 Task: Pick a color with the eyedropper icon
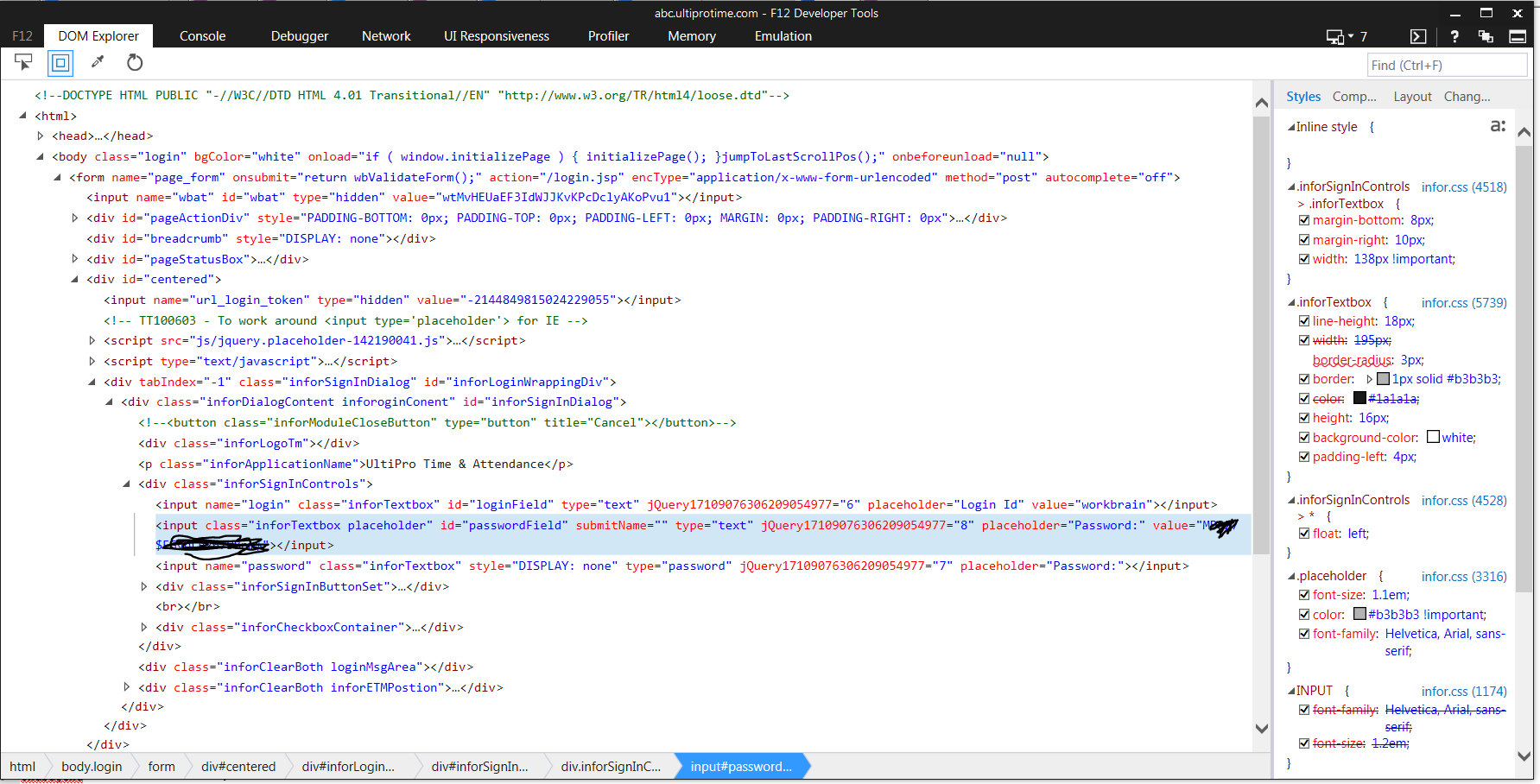point(98,62)
